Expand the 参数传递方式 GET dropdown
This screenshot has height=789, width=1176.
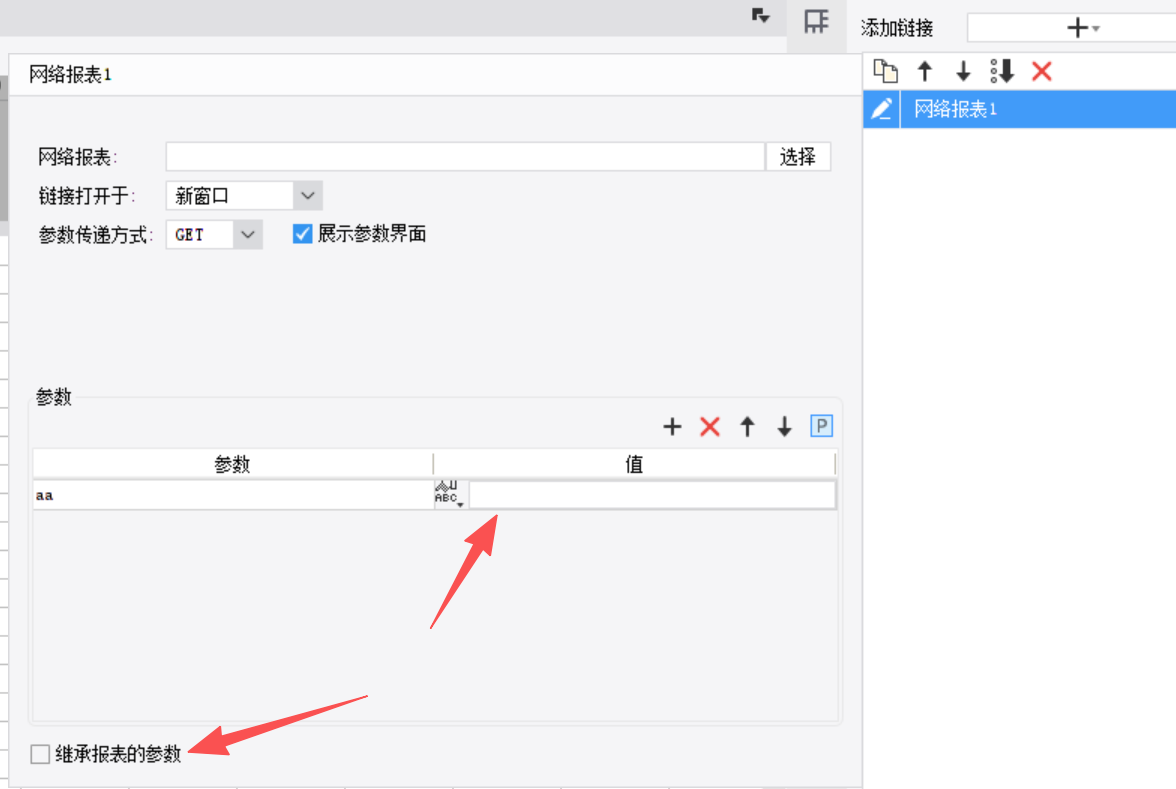(x=248, y=234)
